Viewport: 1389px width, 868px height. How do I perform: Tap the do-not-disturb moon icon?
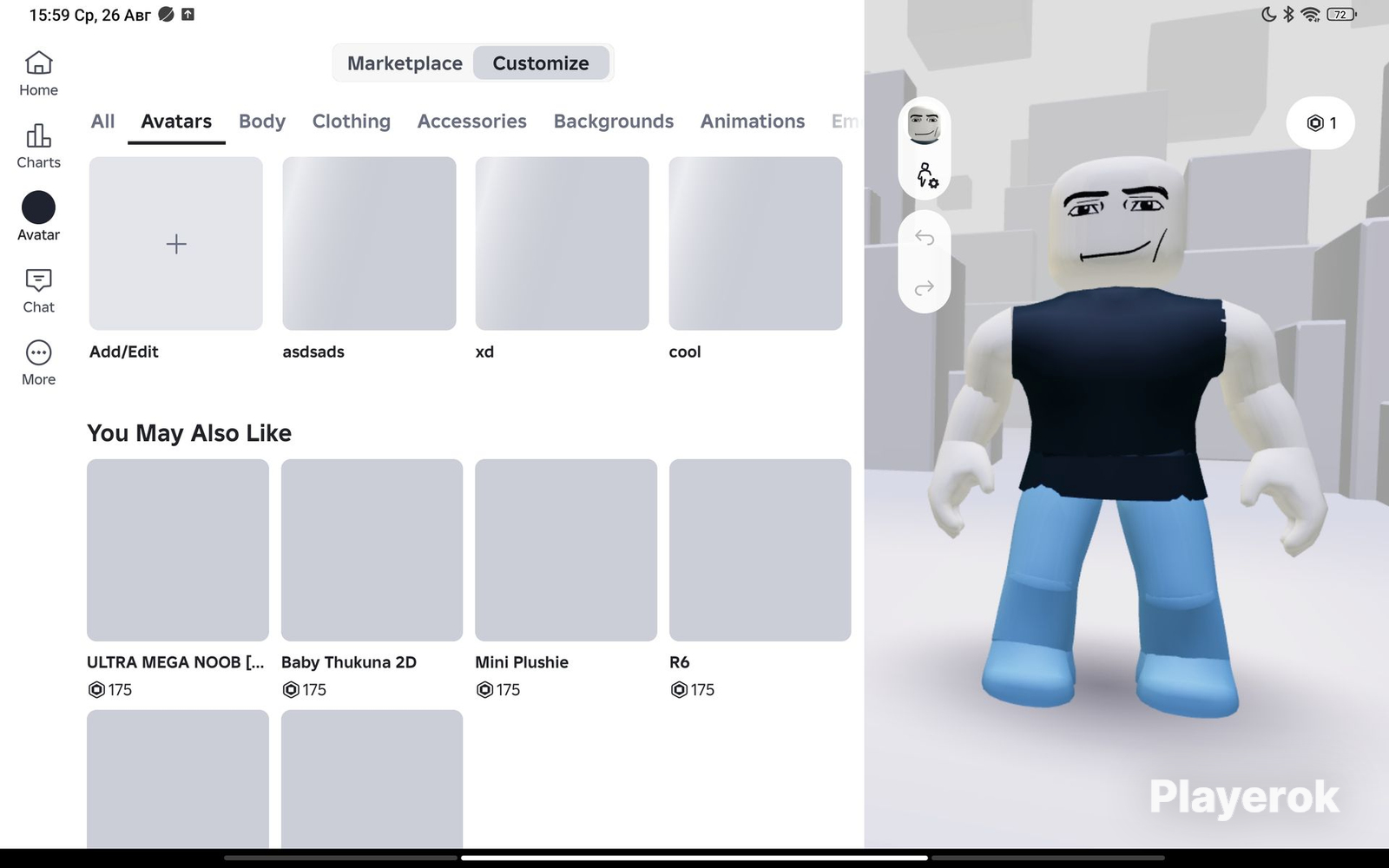tap(1268, 15)
